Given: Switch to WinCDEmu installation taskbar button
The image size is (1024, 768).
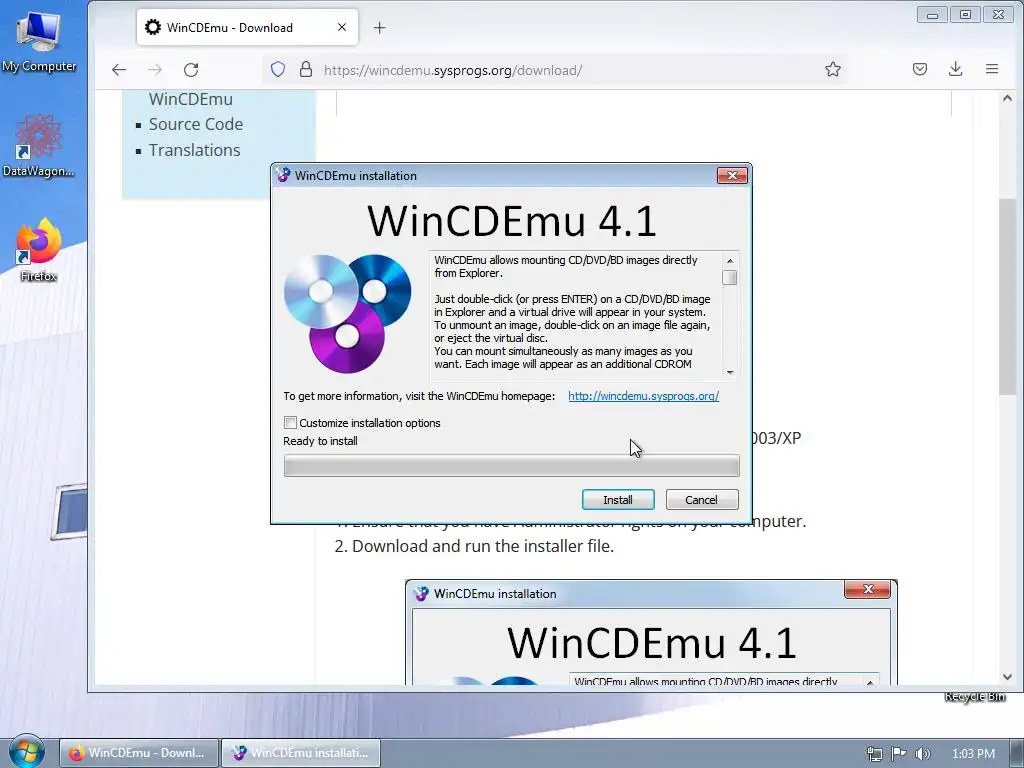Looking at the screenshot, I should coord(301,753).
